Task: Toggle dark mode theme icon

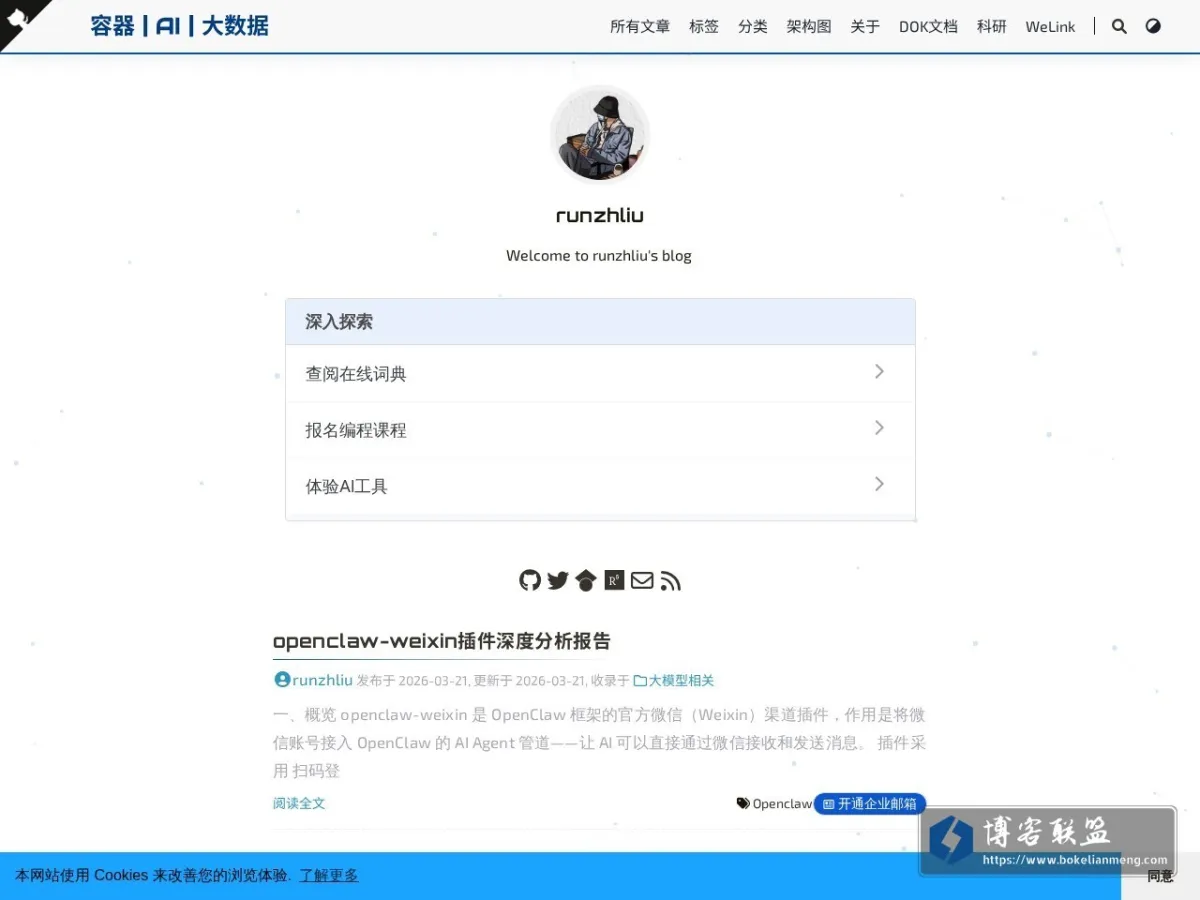Action: click(1153, 26)
